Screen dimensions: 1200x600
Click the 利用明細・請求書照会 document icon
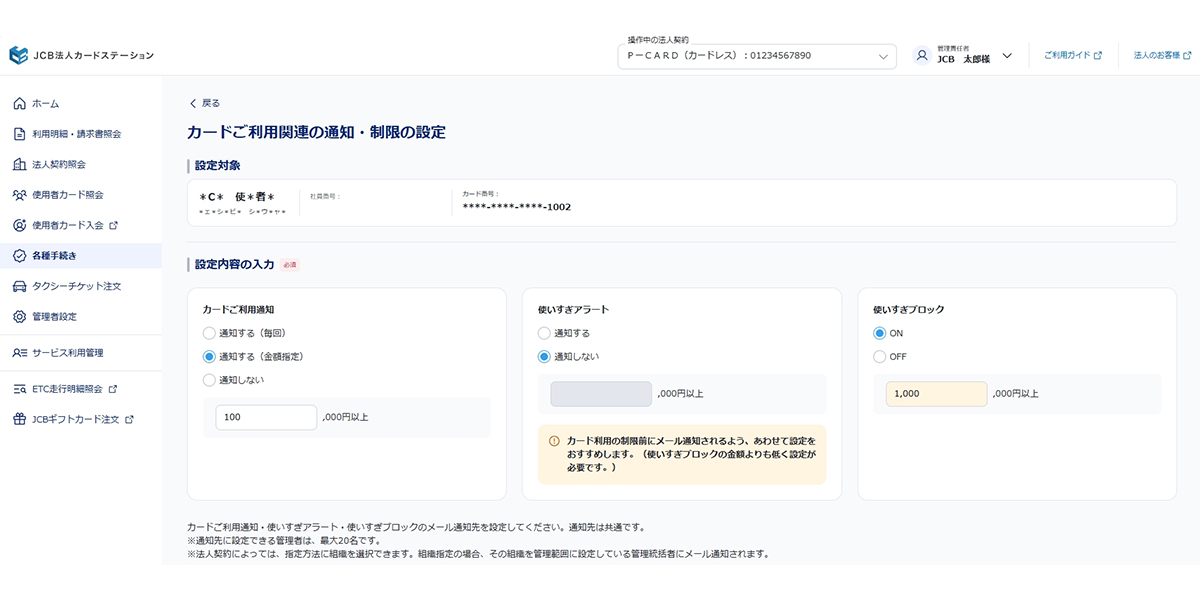pyautogui.click(x=19, y=134)
